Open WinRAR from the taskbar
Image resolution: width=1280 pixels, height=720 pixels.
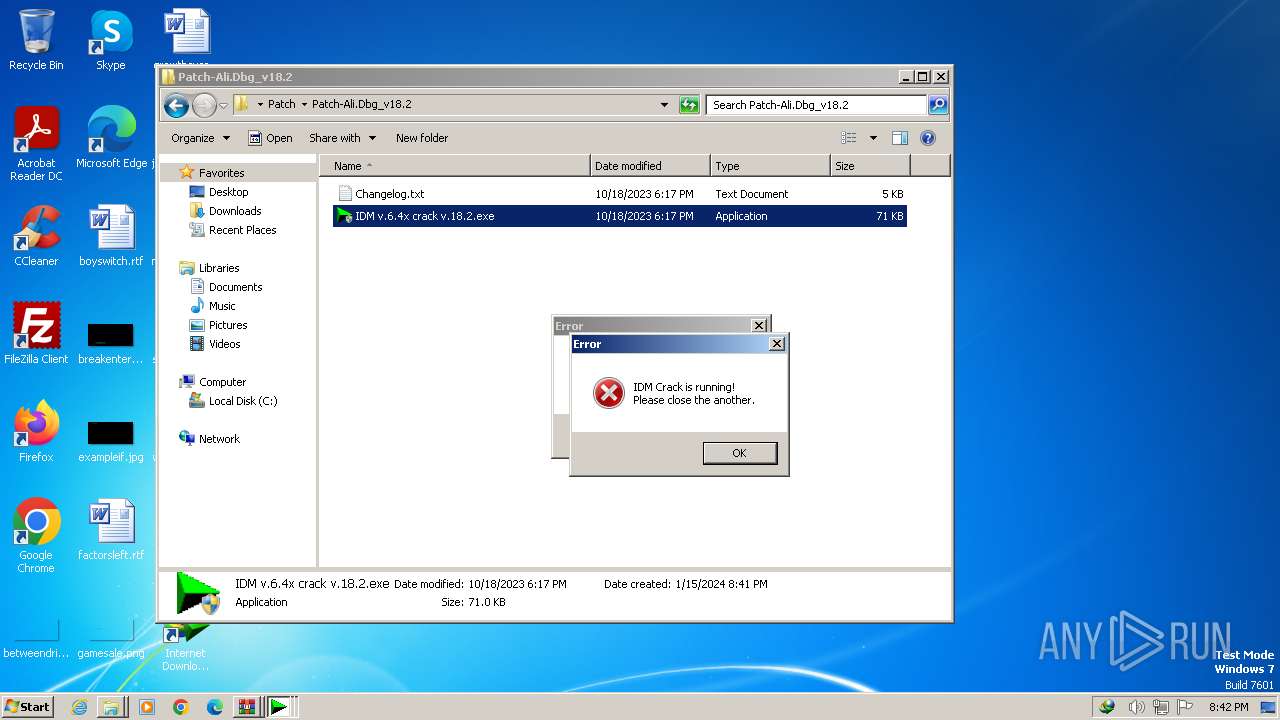pos(246,706)
